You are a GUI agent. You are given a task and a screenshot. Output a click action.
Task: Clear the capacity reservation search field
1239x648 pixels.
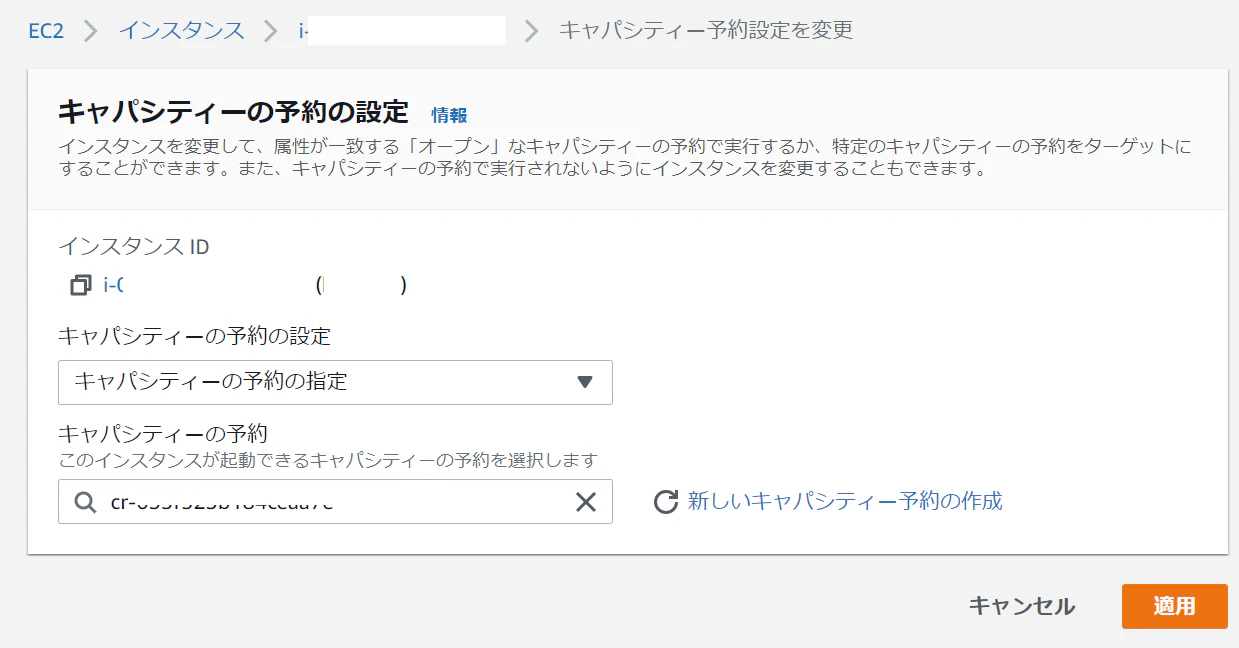tap(586, 502)
